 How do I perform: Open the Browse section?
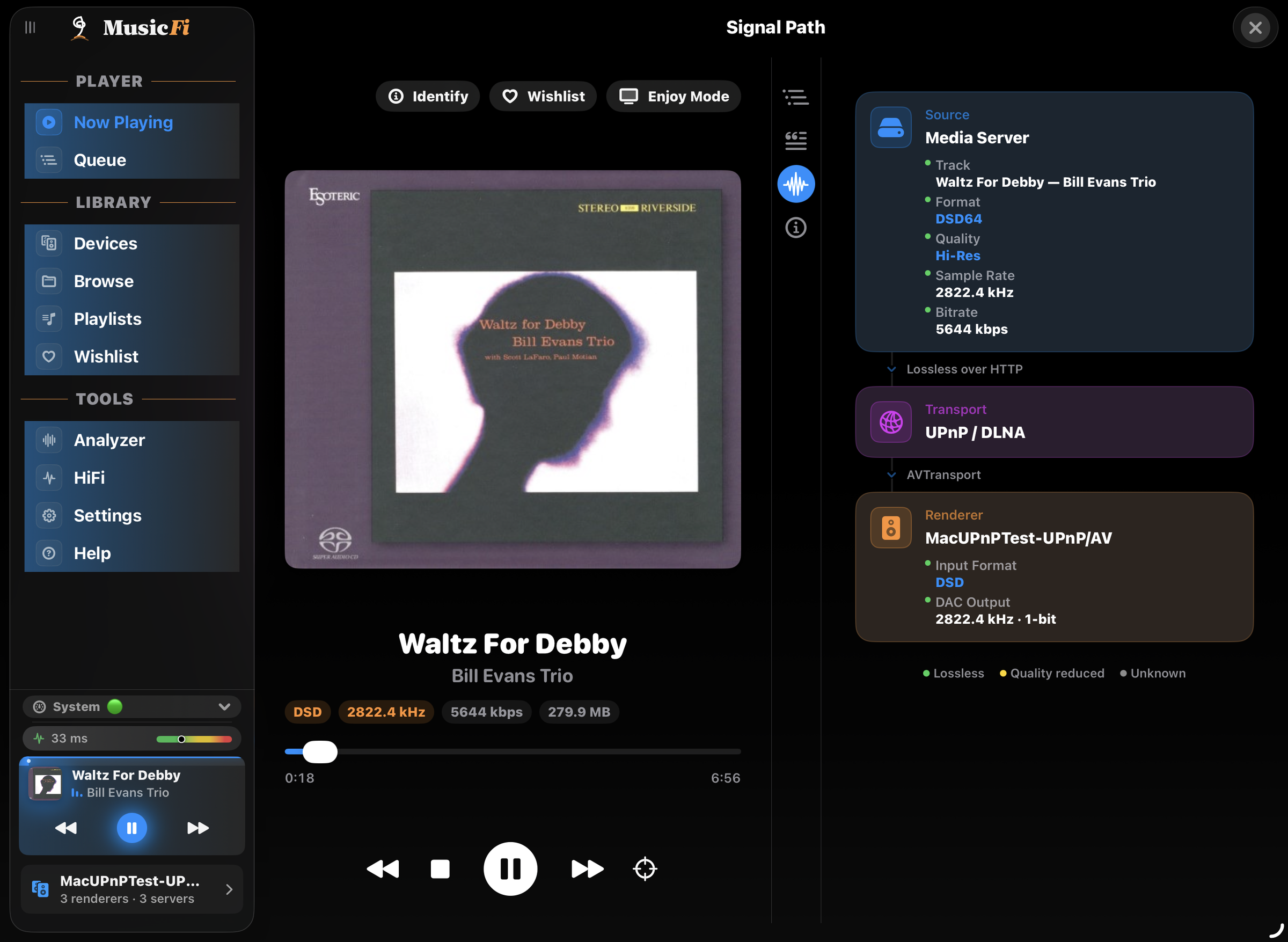pos(131,281)
